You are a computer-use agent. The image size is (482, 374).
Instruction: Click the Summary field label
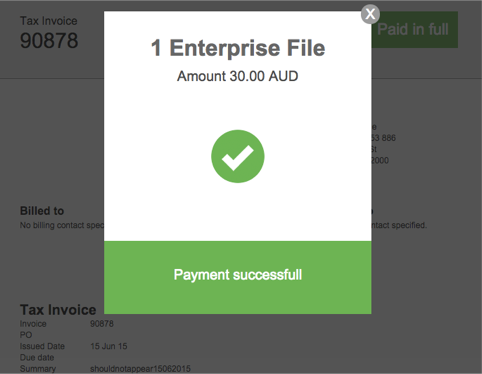click(x=38, y=369)
